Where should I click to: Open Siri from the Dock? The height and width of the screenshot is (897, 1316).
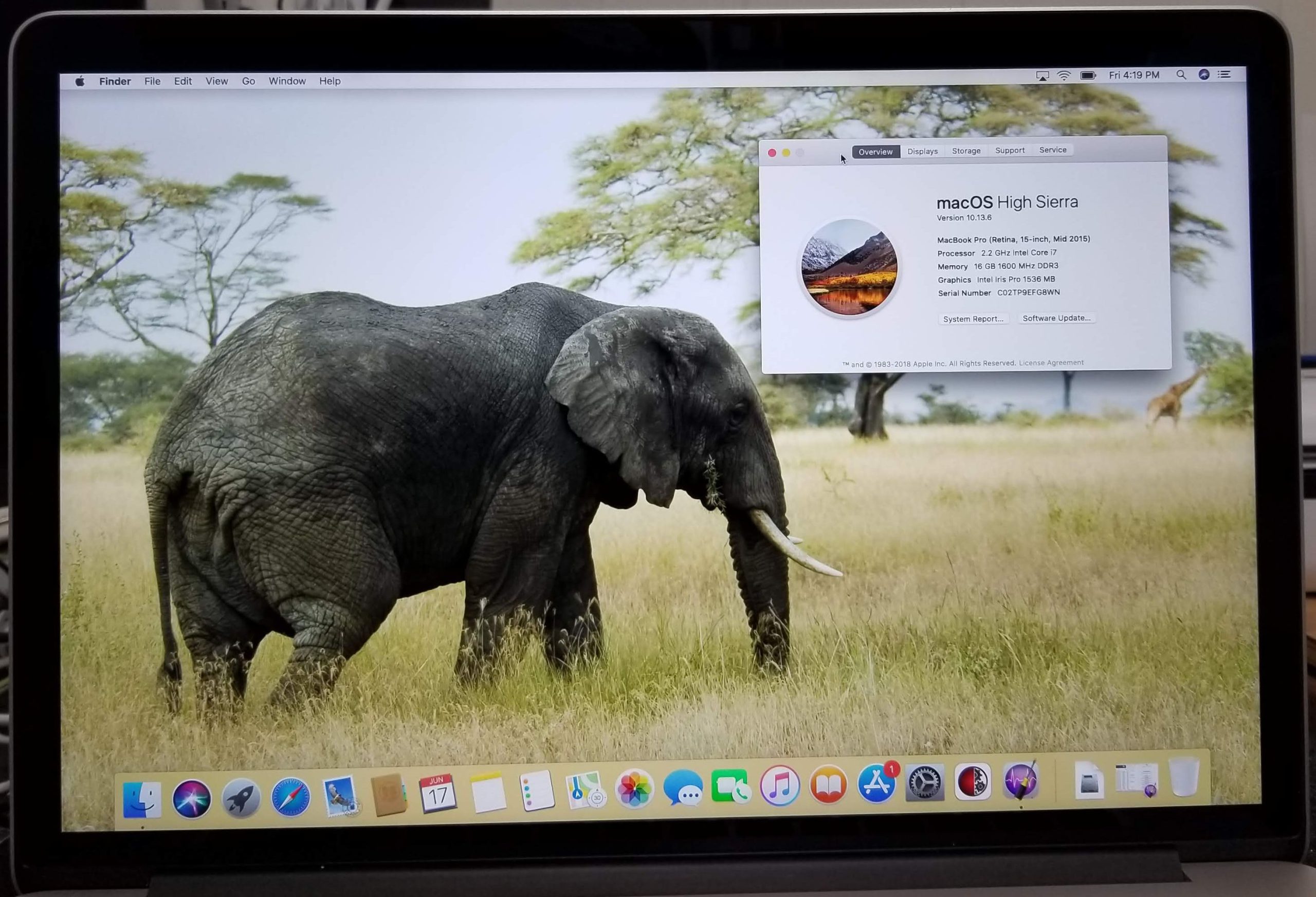(x=191, y=798)
